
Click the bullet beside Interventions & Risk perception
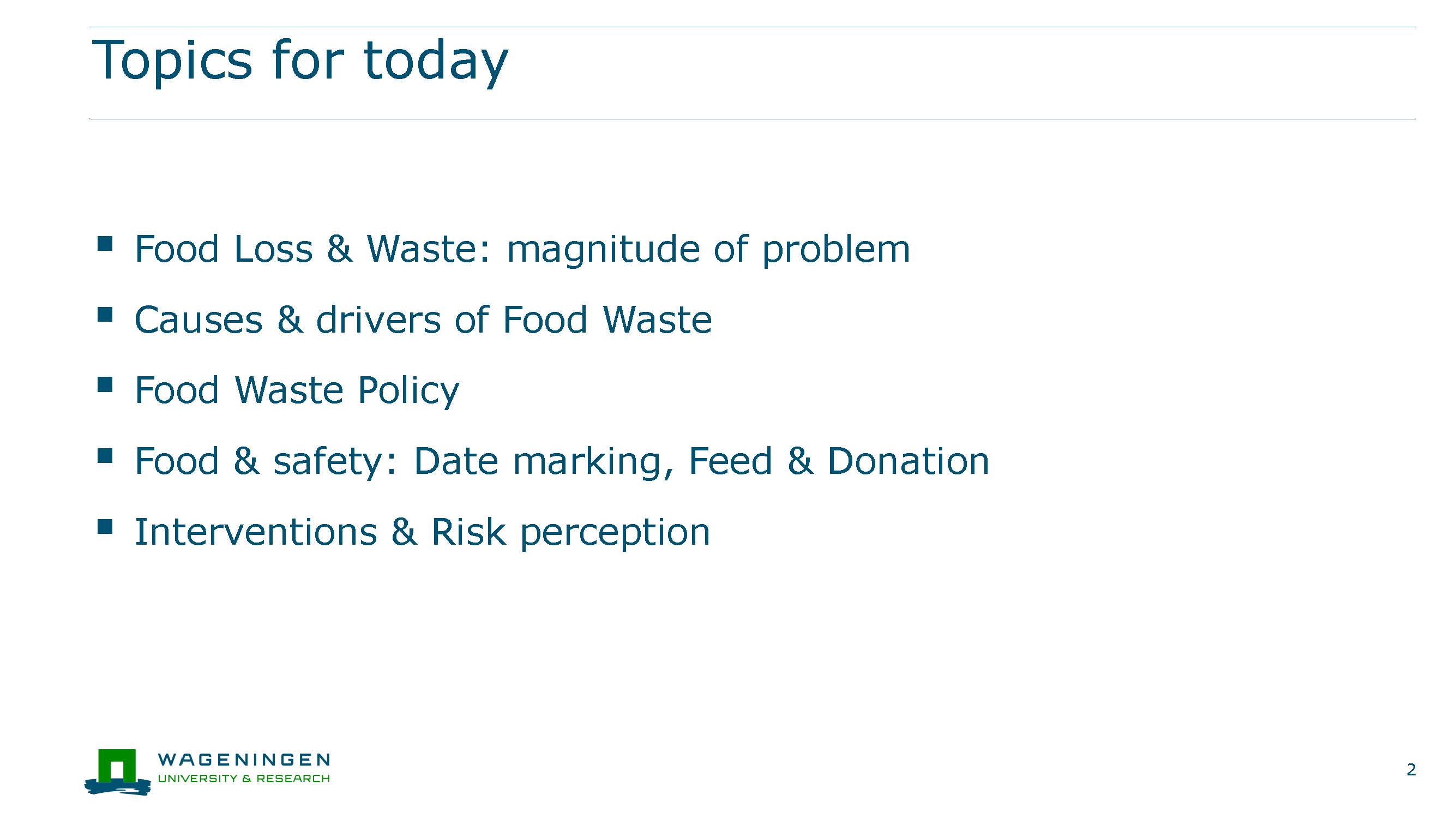[x=105, y=527]
